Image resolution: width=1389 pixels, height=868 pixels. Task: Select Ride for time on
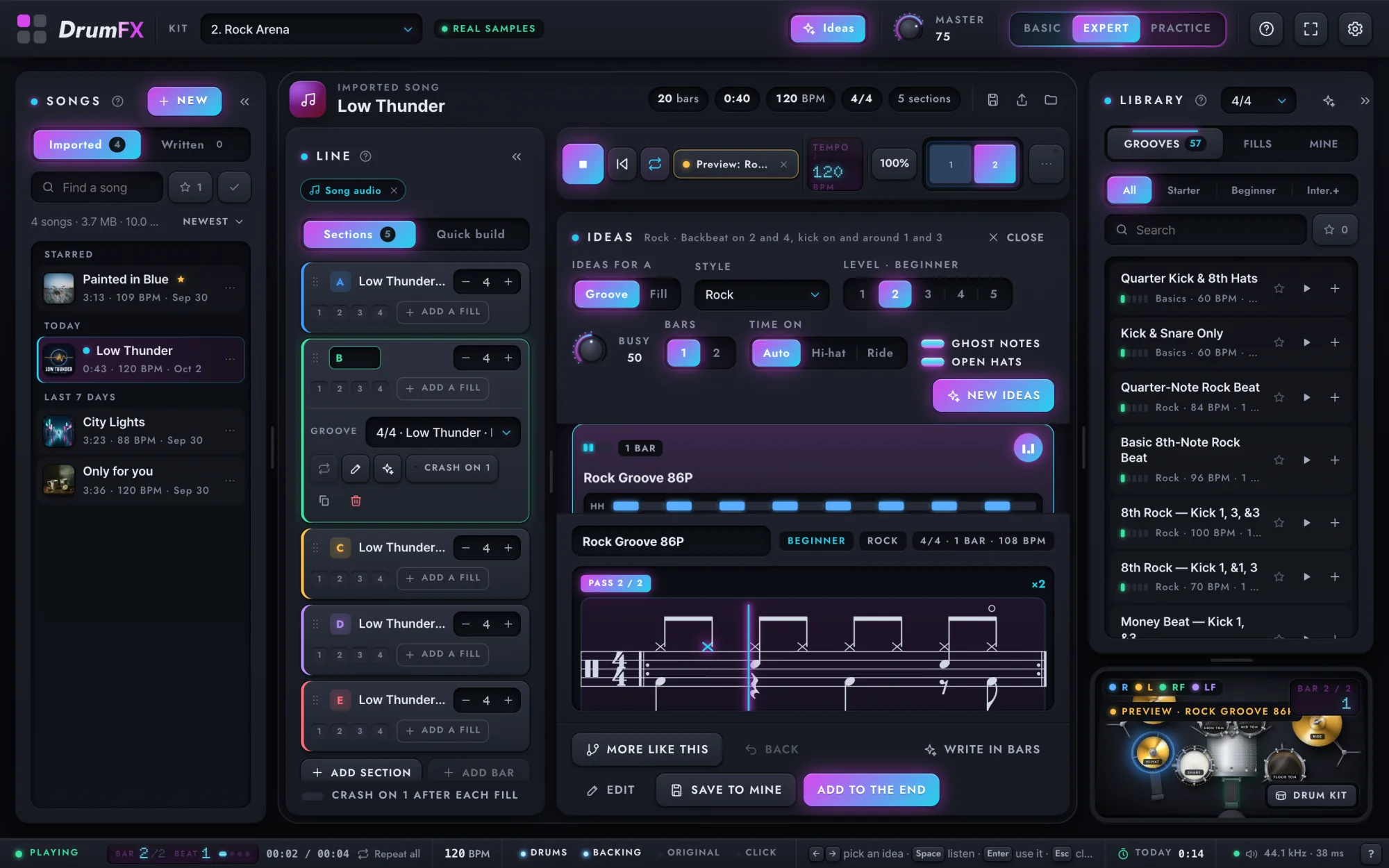[x=880, y=353]
